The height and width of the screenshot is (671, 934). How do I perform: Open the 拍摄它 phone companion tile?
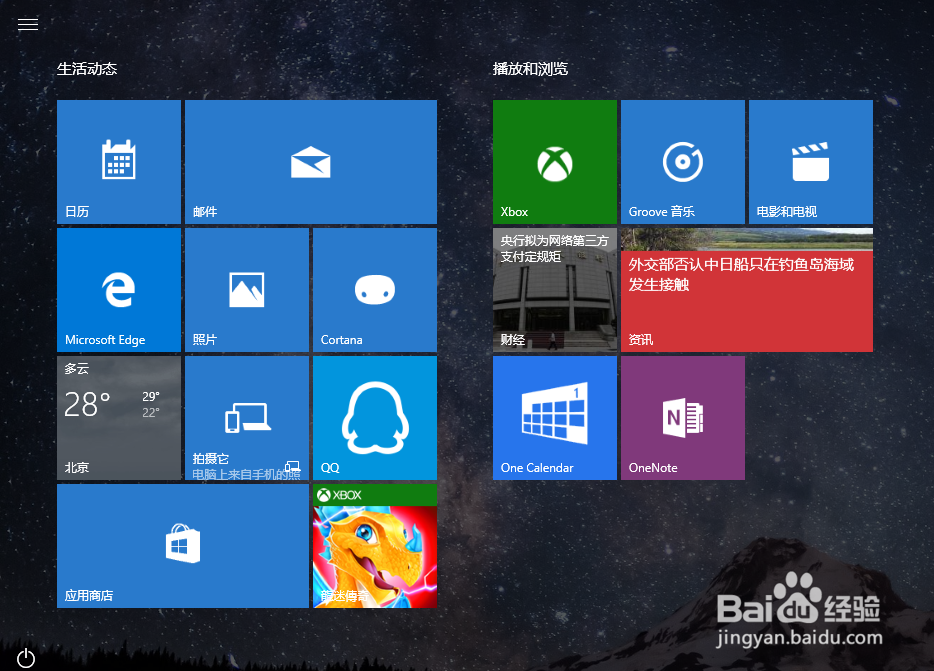247,418
